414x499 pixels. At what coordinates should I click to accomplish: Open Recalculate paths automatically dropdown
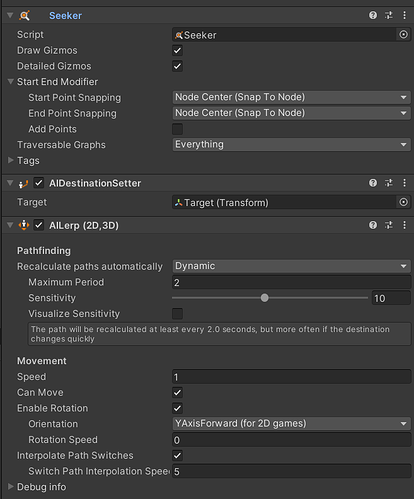(x=291, y=266)
